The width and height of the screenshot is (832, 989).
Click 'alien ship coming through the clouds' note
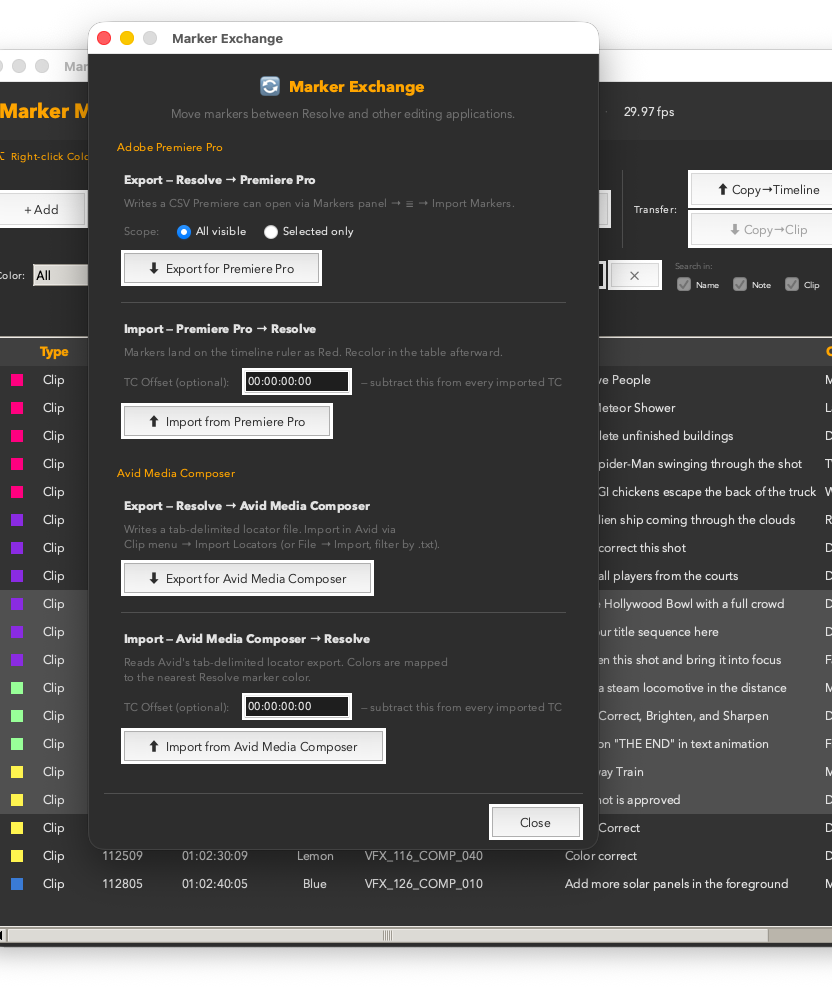click(698, 520)
